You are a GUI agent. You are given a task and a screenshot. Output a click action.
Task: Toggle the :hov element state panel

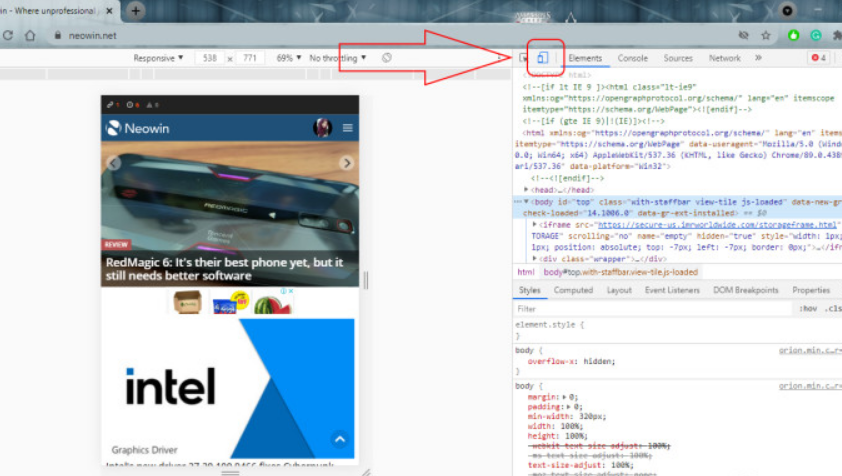tap(808, 308)
